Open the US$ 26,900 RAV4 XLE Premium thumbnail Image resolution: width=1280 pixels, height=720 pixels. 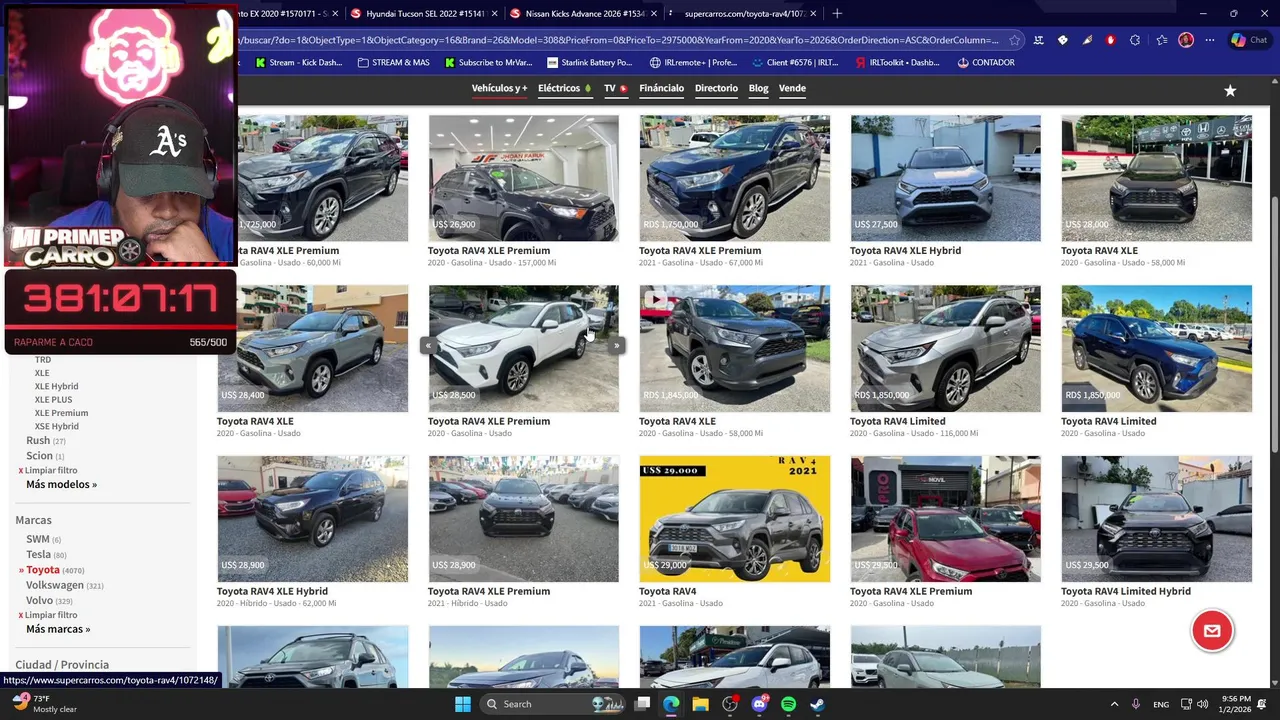pyautogui.click(x=523, y=178)
